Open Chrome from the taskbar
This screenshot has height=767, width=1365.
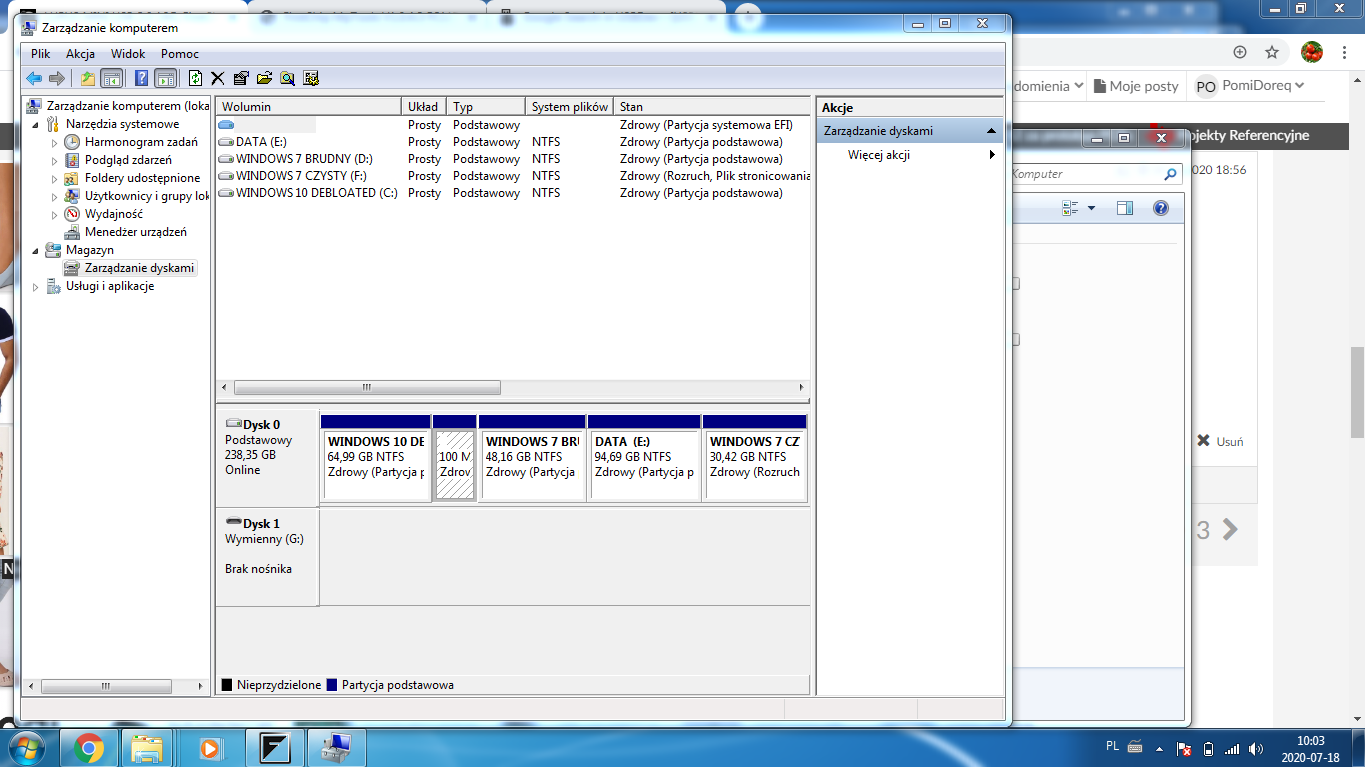pyautogui.click(x=89, y=747)
